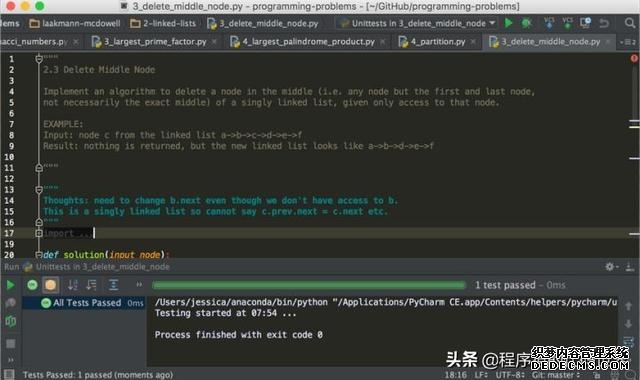Click the '1 test passed' summary text
The height and width of the screenshot is (380, 640).
pyautogui.click(x=505, y=285)
